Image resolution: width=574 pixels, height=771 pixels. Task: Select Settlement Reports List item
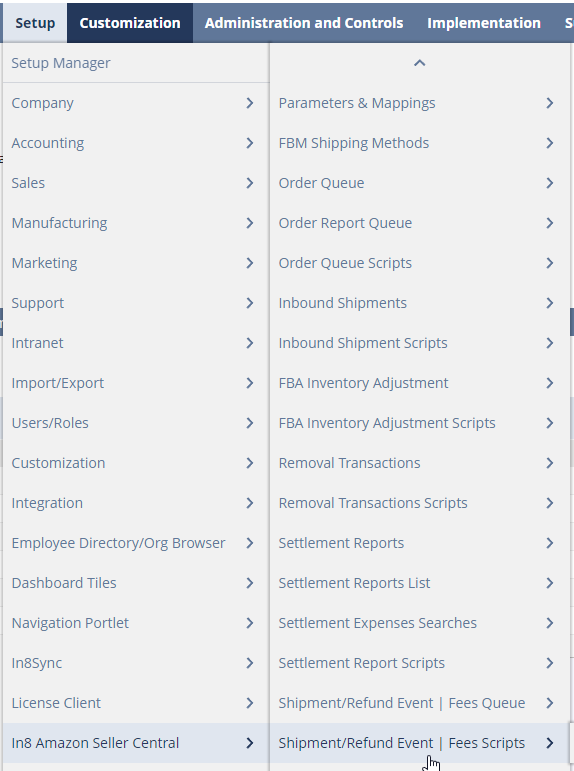[419, 583]
